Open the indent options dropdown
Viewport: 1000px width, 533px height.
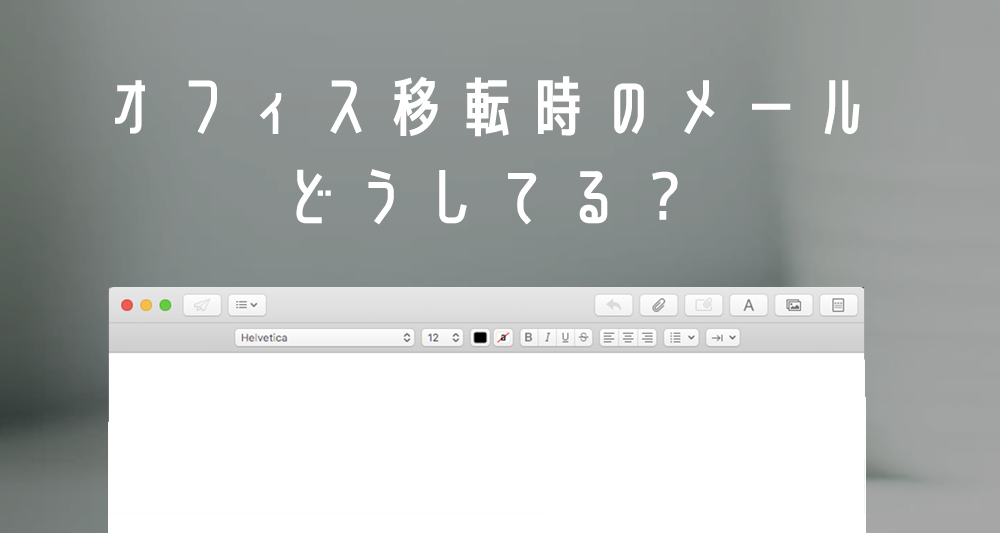coord(723,338)
